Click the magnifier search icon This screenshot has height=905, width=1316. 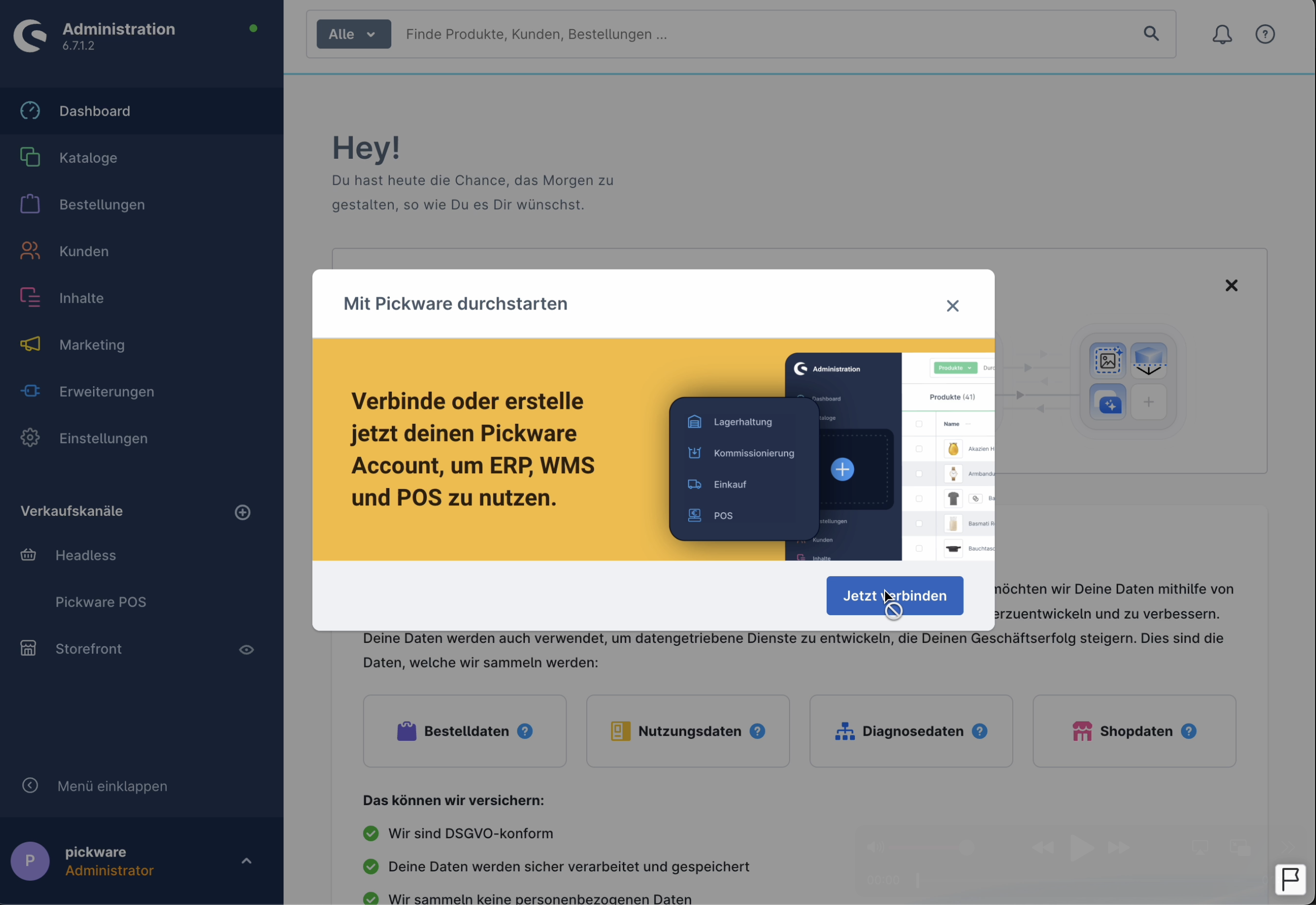tap(1151, 34)
